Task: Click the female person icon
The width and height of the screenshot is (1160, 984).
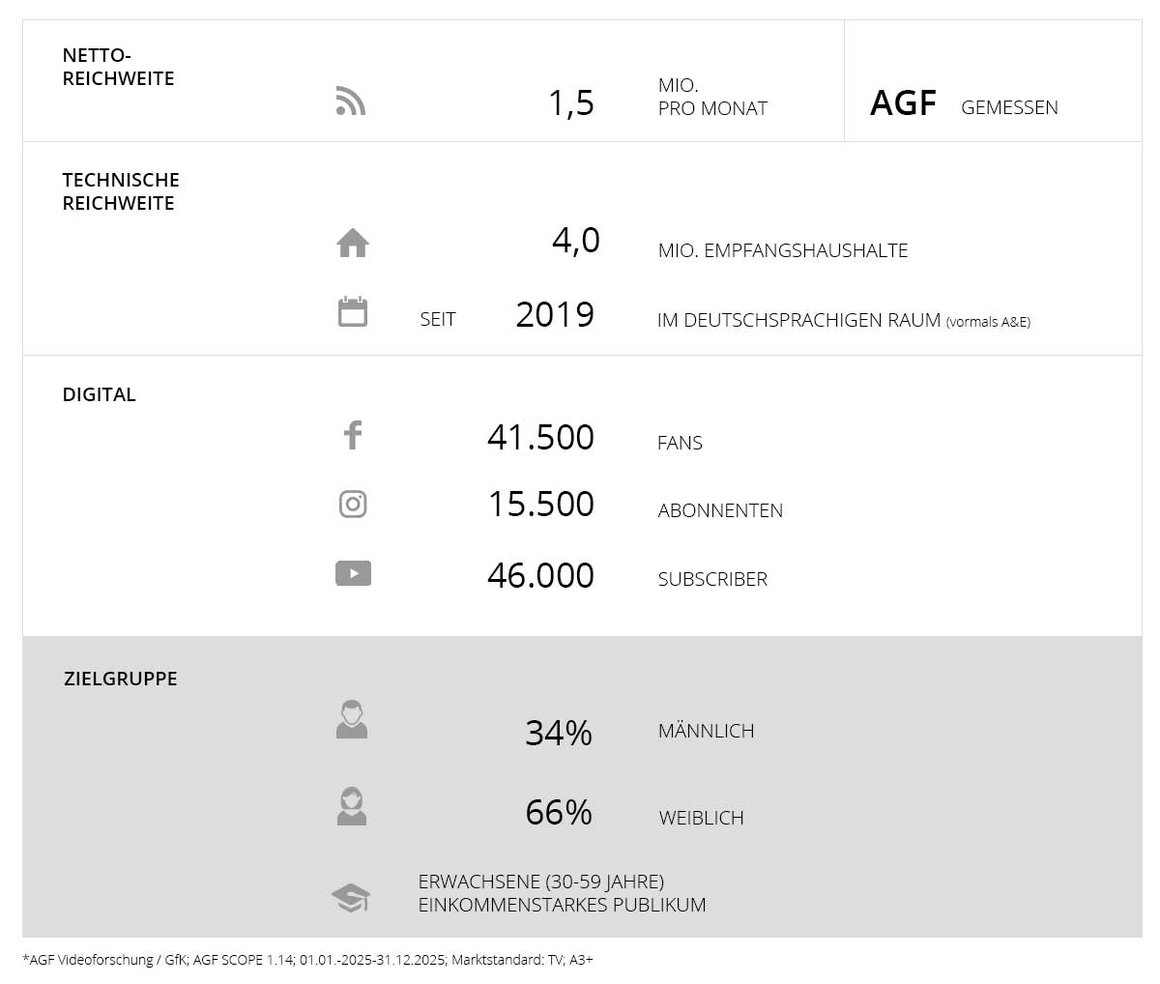Action: click(352, 807)
